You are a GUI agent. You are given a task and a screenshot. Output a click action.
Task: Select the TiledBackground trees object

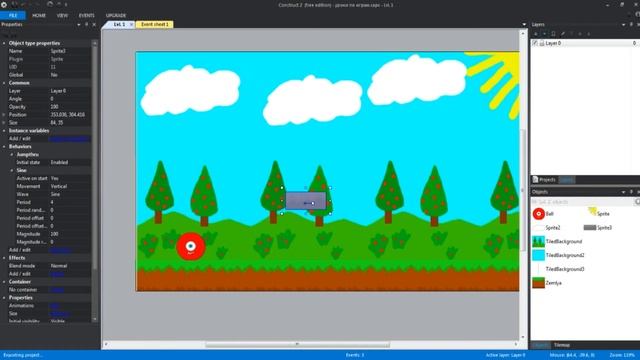point(557,242)
